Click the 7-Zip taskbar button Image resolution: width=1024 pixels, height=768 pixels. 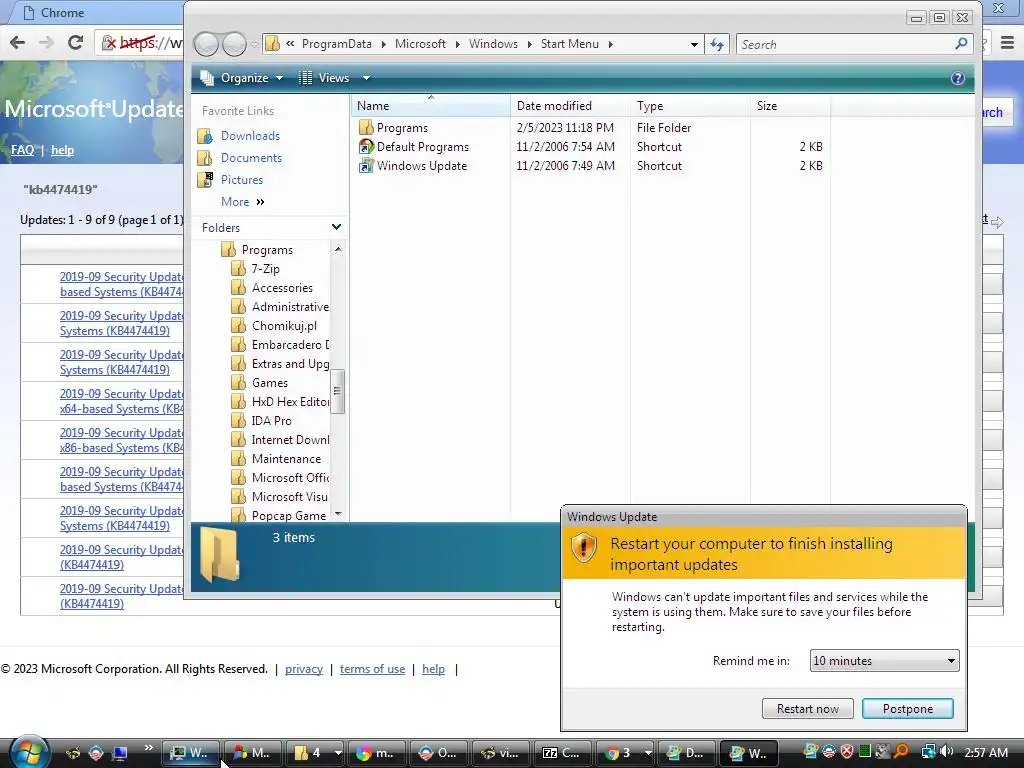pyautogui.click(x=562, y=753)
